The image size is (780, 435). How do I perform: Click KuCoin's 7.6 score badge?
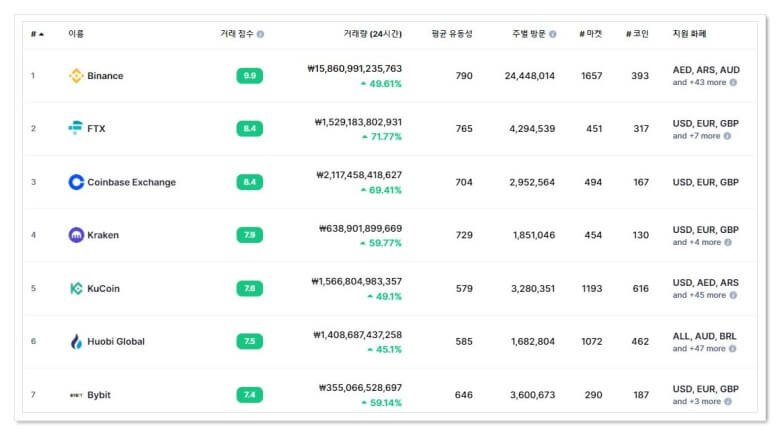tap(250, 289)
